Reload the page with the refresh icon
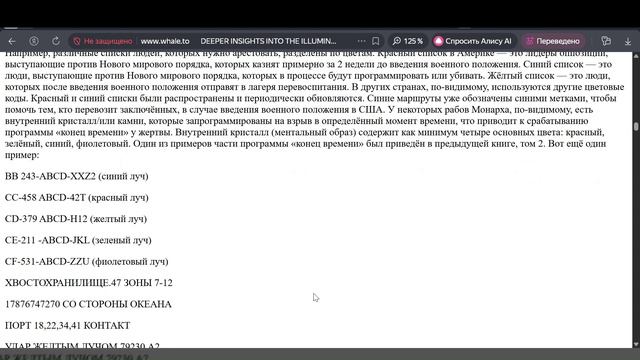 56,41
